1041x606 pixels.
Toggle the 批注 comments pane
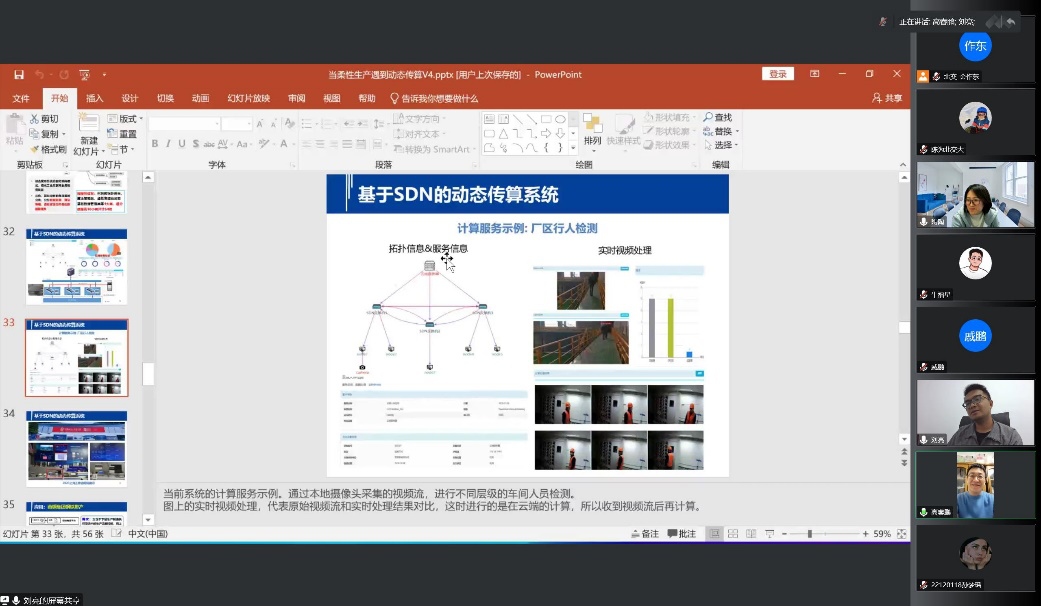point(682,534)
